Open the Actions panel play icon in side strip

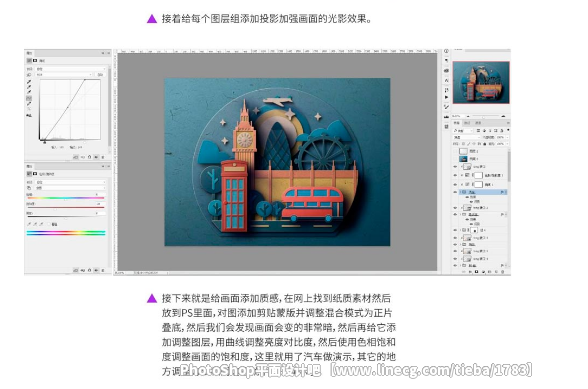click(x=446, y=98)
